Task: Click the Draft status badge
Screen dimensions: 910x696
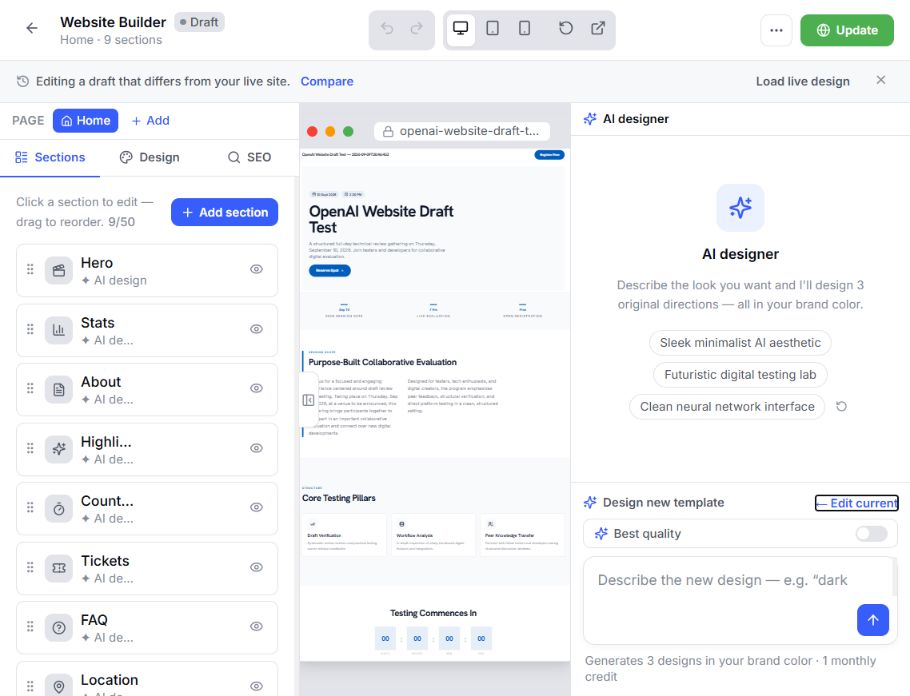Action: coord(199,22)
